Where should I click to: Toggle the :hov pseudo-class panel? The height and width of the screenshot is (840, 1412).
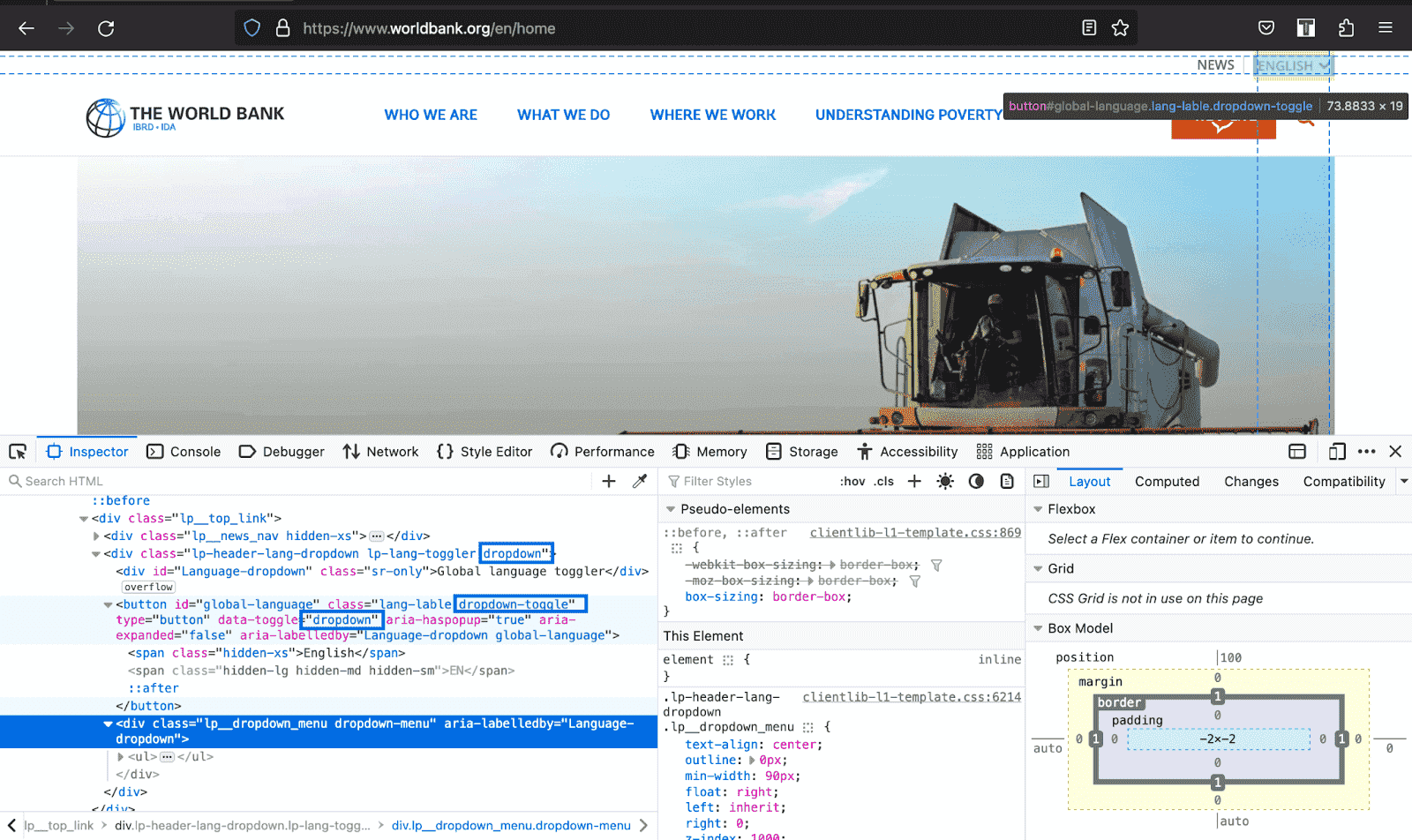pos(852,481)
